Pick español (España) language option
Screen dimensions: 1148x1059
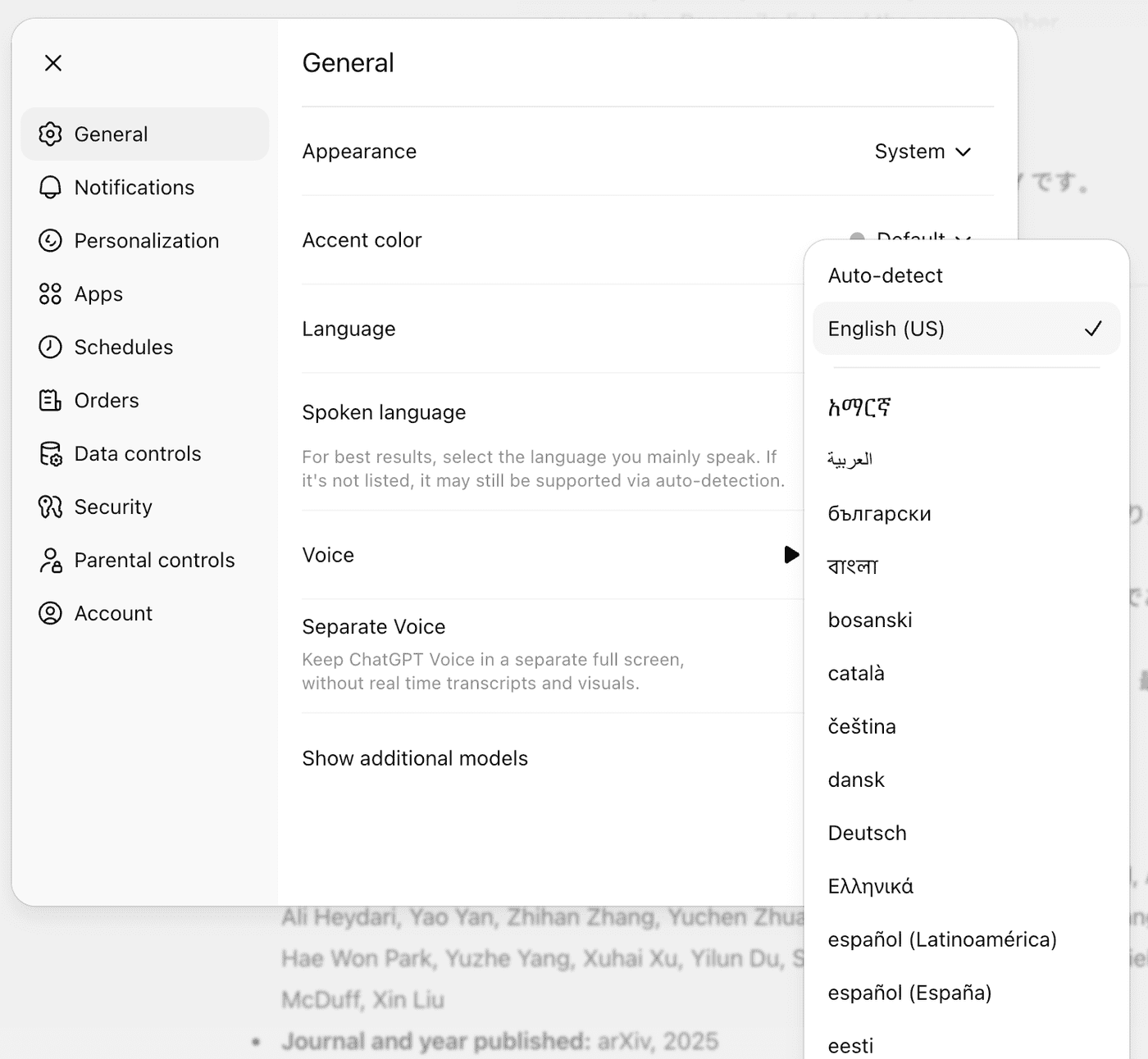pyautogui.click(x=909, y=993)
